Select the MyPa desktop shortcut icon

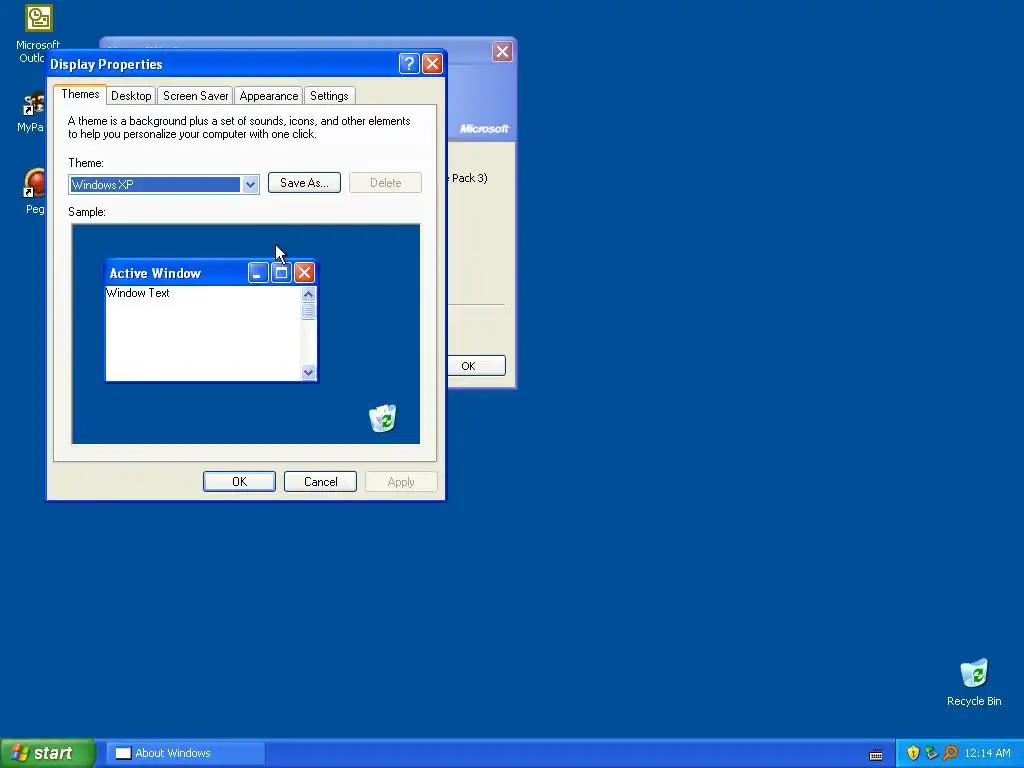pos(31,111)
